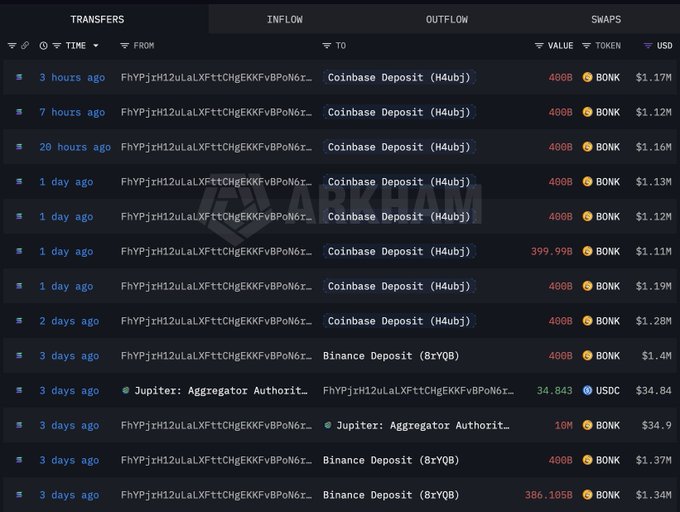Click Jupiter icon in the FROM column
This screenshot has height=512, width=680.
pyautogui.click(x=125, y=390)
